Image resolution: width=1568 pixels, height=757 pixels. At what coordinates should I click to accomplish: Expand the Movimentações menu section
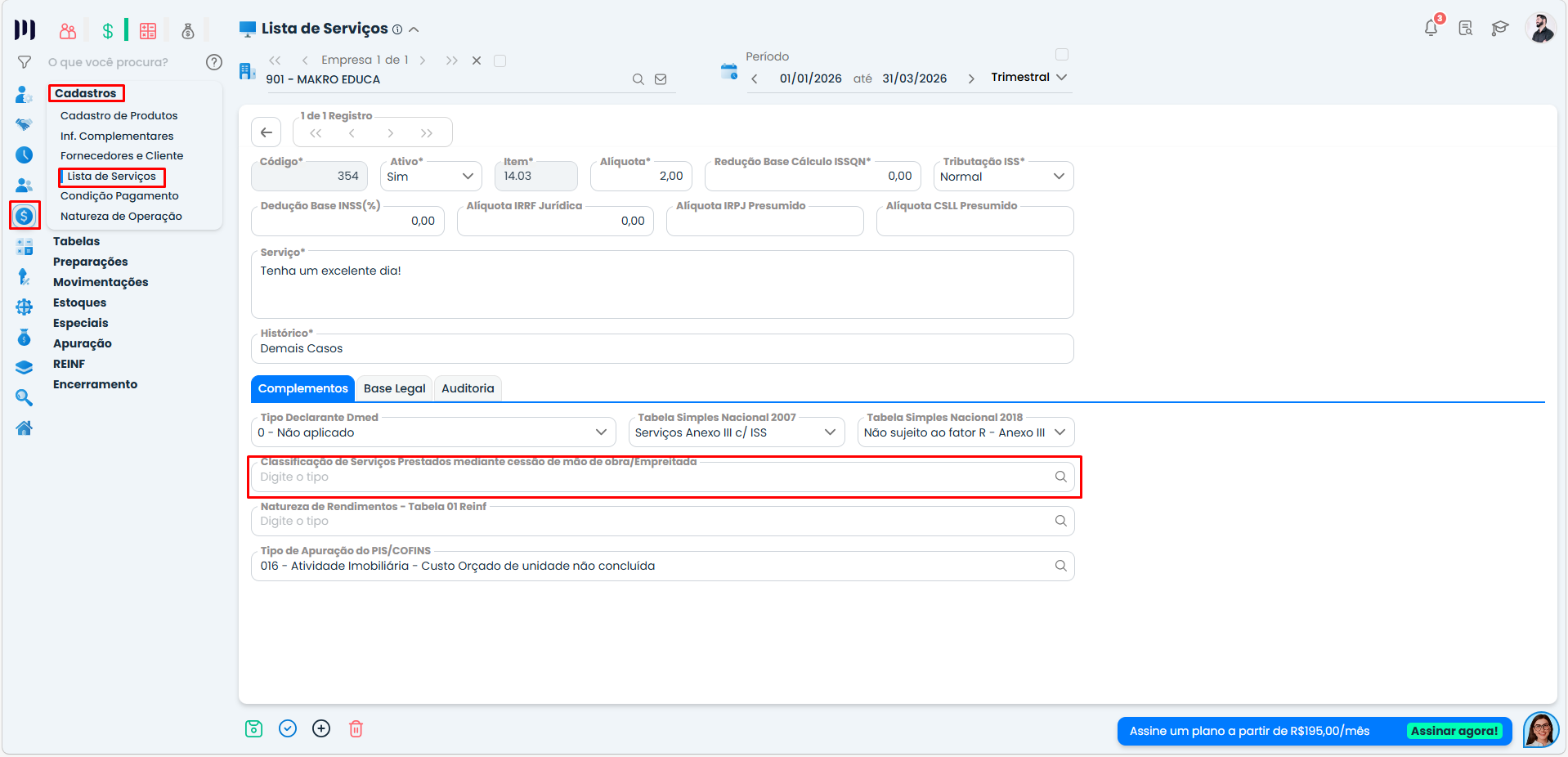101,282
